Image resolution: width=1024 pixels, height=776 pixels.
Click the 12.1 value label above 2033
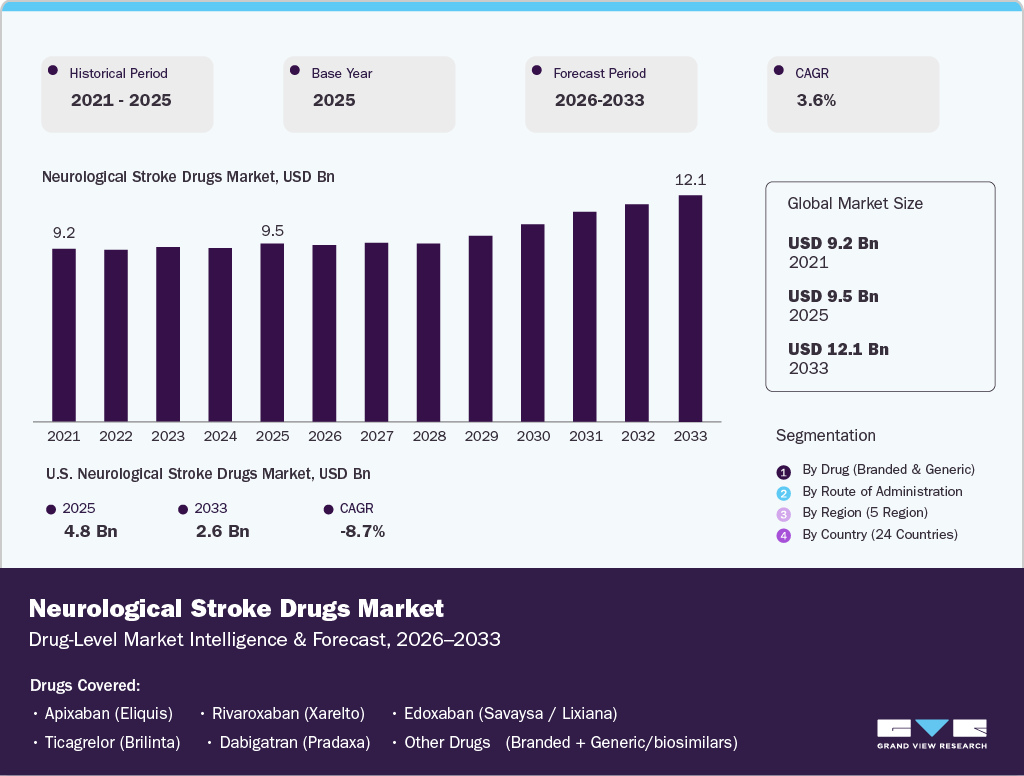tap(690, 180)
